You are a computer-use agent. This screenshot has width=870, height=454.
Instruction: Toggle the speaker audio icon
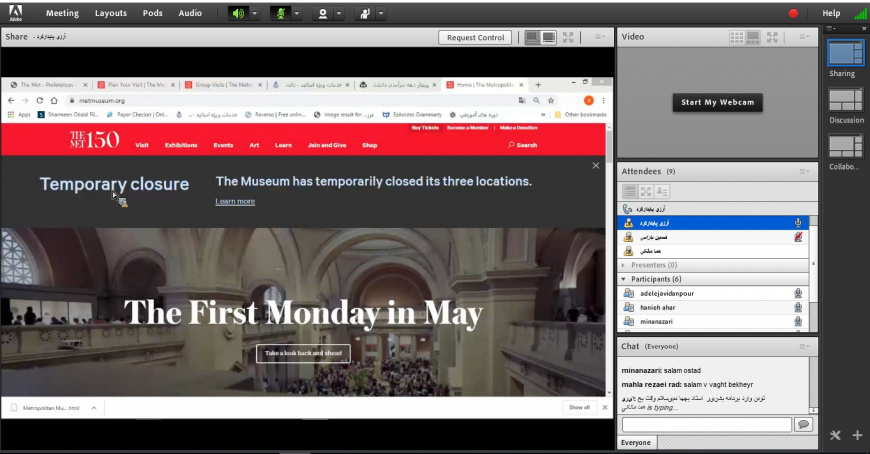point(237,13)
